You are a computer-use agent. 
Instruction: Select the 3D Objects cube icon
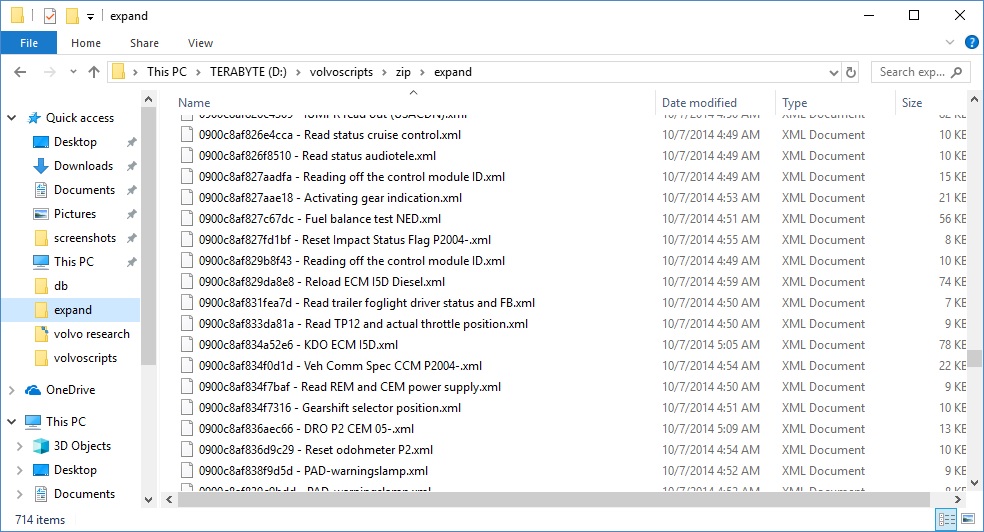(x=41, y=446)
